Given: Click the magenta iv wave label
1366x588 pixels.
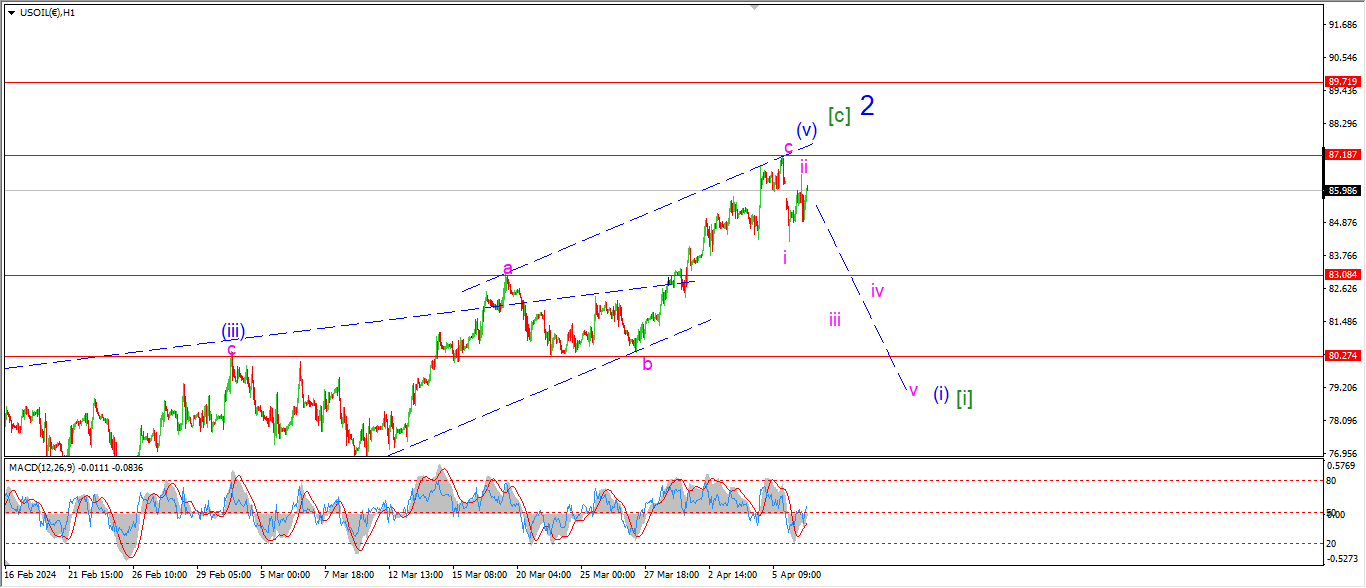Looking at the screenshot, I should (876, 291).
